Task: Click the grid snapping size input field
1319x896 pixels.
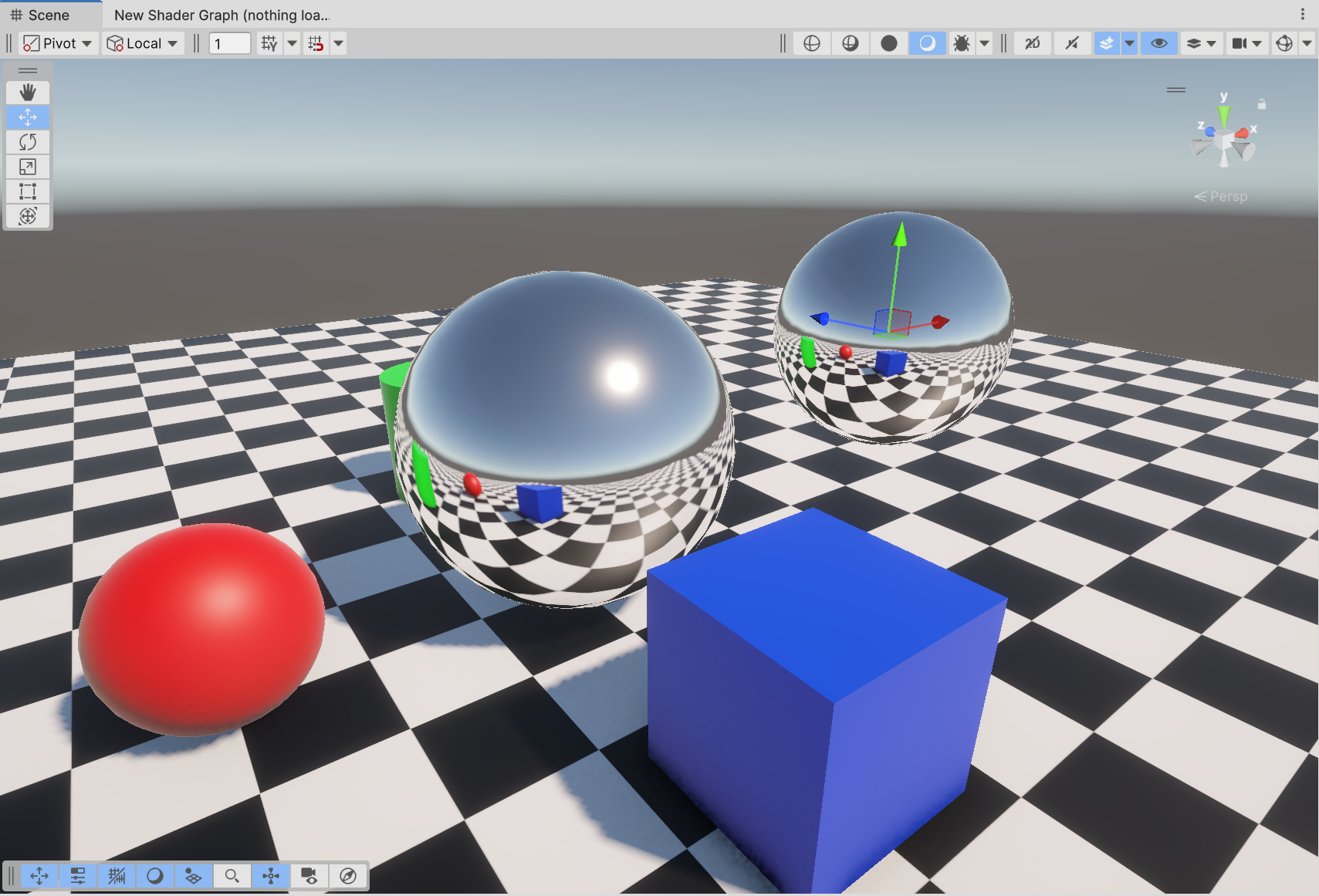Action: point(230,43)
